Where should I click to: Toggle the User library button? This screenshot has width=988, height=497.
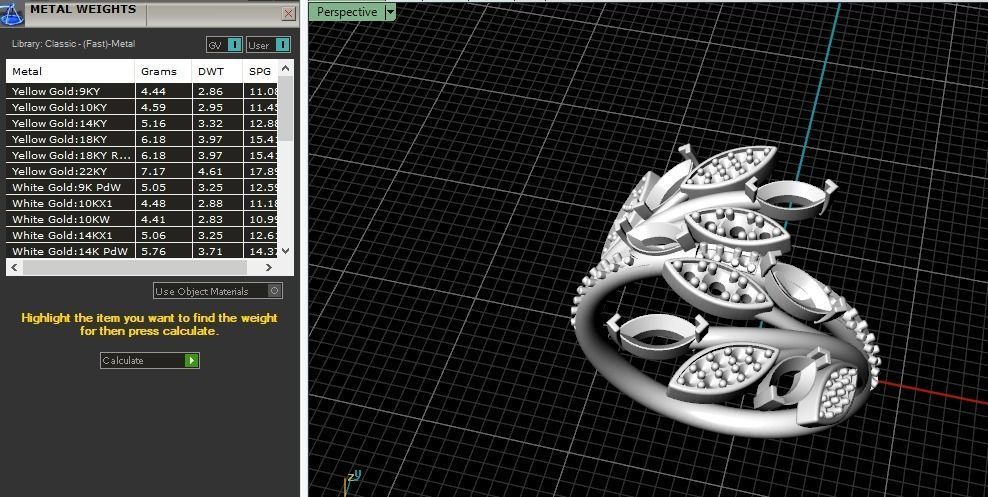(268, 45)
